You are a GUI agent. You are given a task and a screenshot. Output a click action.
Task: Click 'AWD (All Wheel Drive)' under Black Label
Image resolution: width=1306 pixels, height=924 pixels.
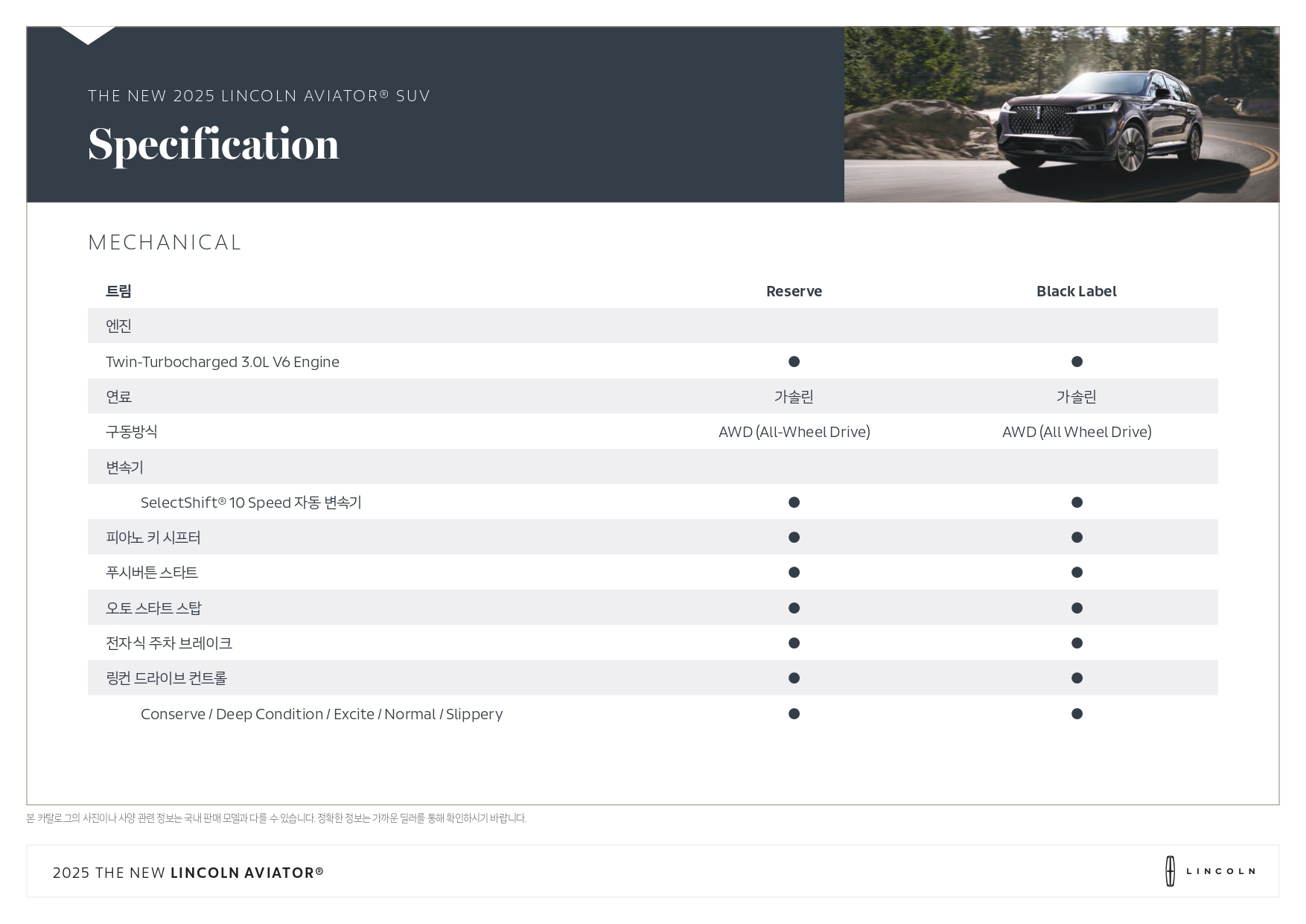pyautogui.click(x=1077, y=432)
